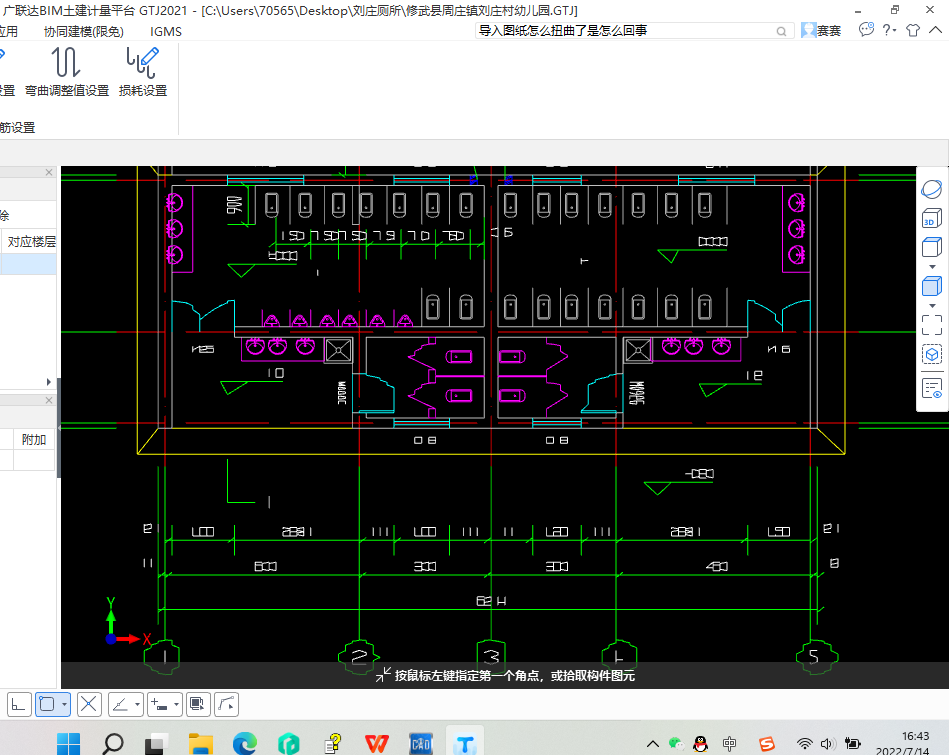
Task: Click the 对应楼层 column header
Action: tap(30, 242)
